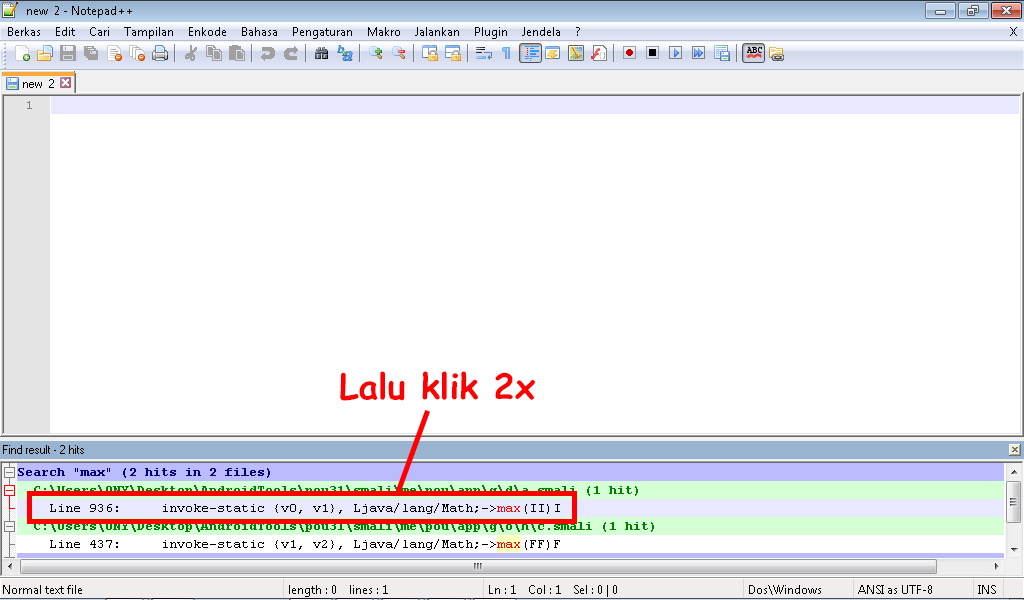This screenshot has height=600, width=1024.
Task: Open the Jendela menu
Action: pos(541,32)
